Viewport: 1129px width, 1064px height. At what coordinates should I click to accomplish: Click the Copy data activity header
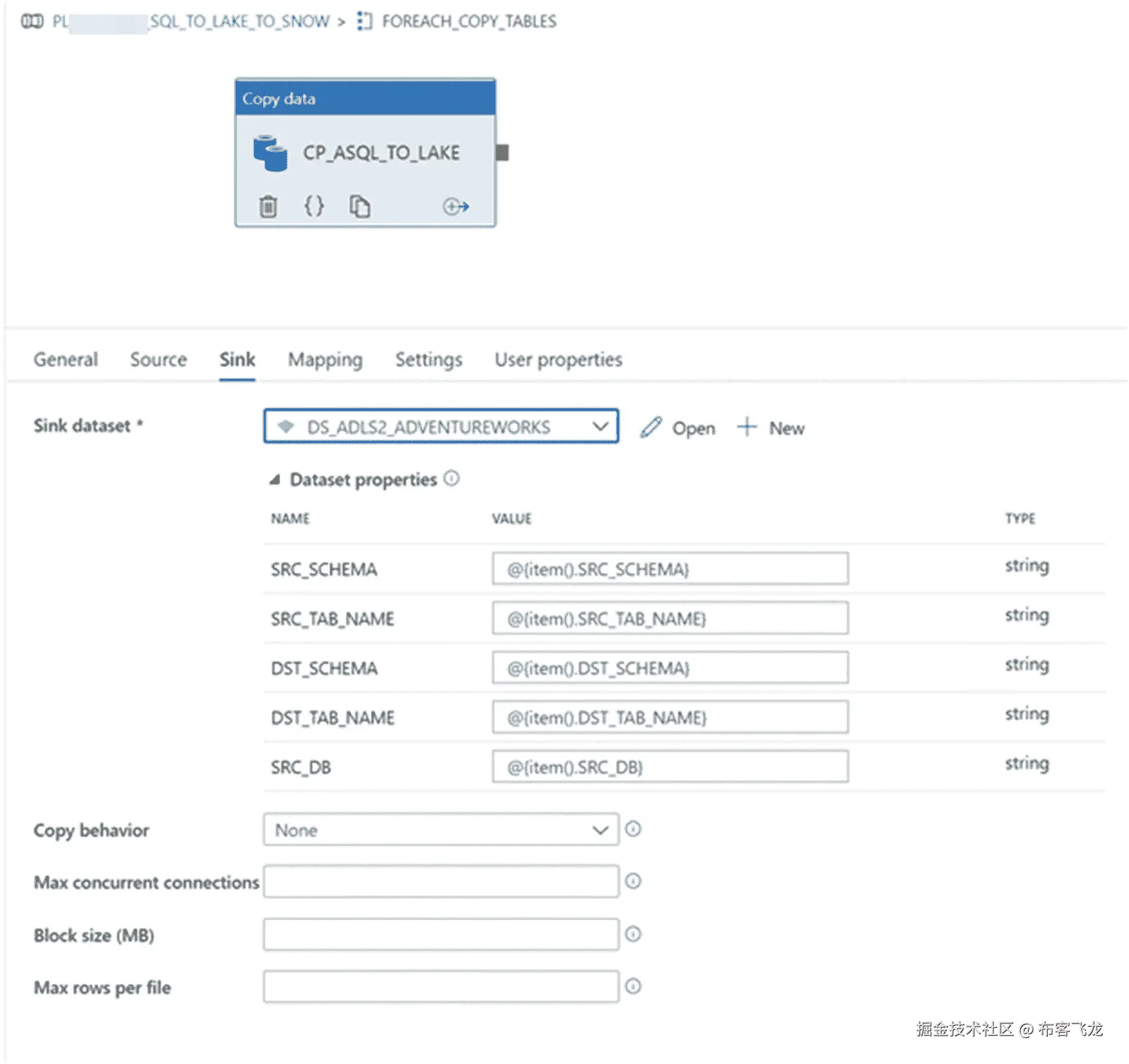365,98
